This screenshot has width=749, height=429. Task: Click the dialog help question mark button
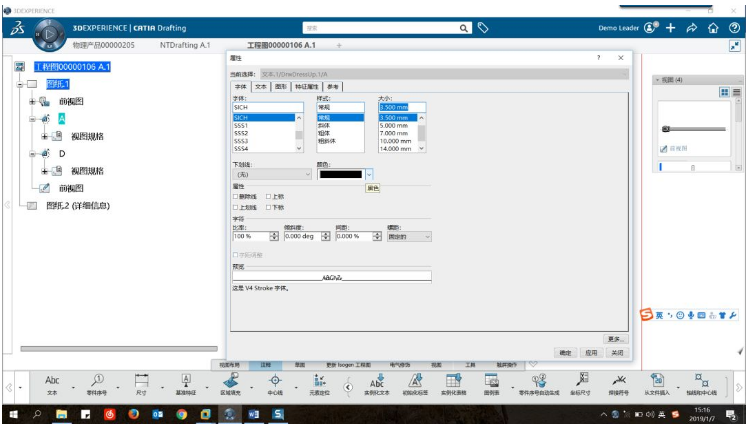[x=599, y=57]
